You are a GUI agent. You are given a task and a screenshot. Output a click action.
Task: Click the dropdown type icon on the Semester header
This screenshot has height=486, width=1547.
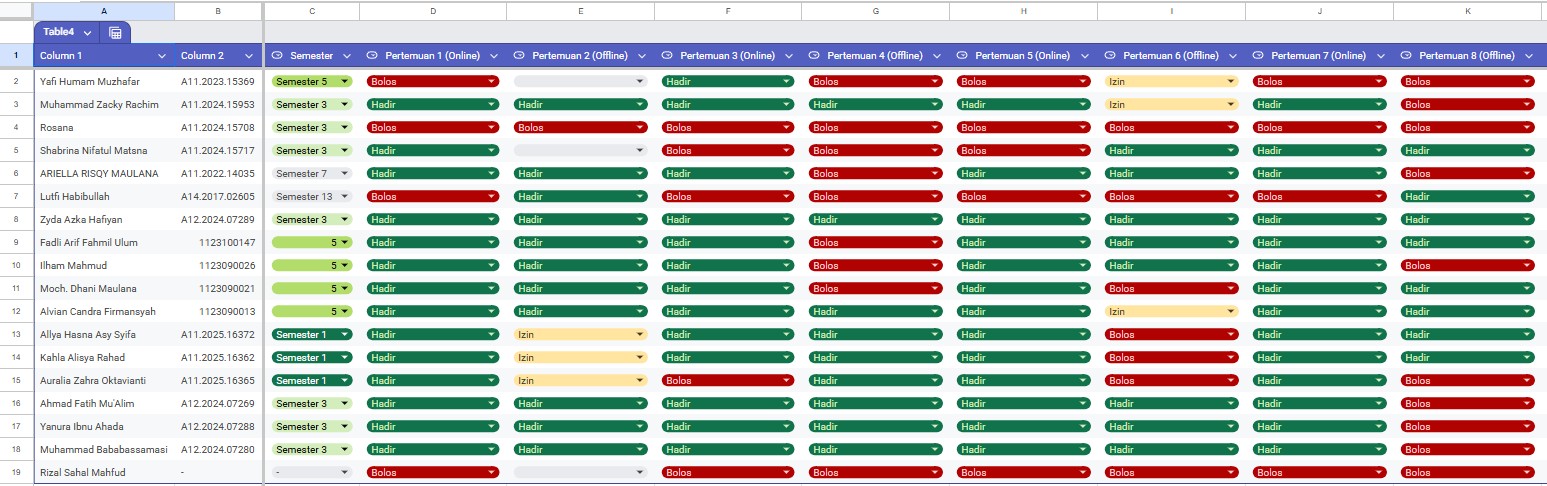pyautogui.click(x=277, y=56)
